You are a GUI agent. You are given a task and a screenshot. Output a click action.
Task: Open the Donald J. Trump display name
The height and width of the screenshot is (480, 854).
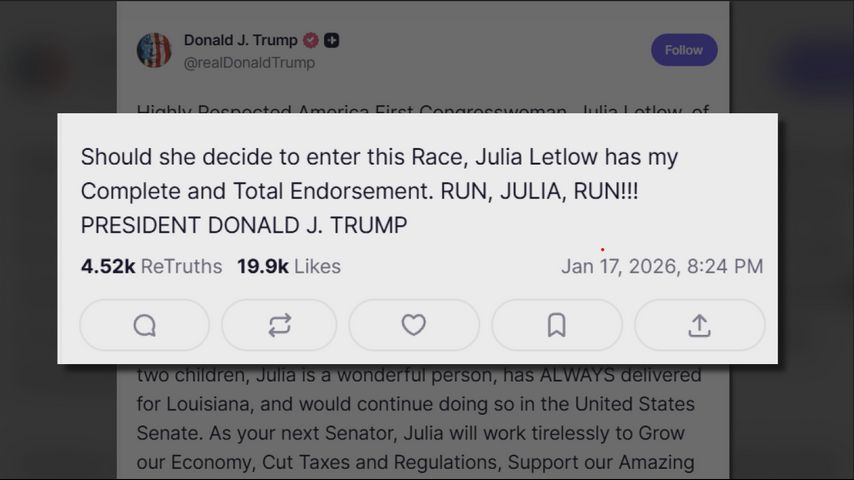240,41
